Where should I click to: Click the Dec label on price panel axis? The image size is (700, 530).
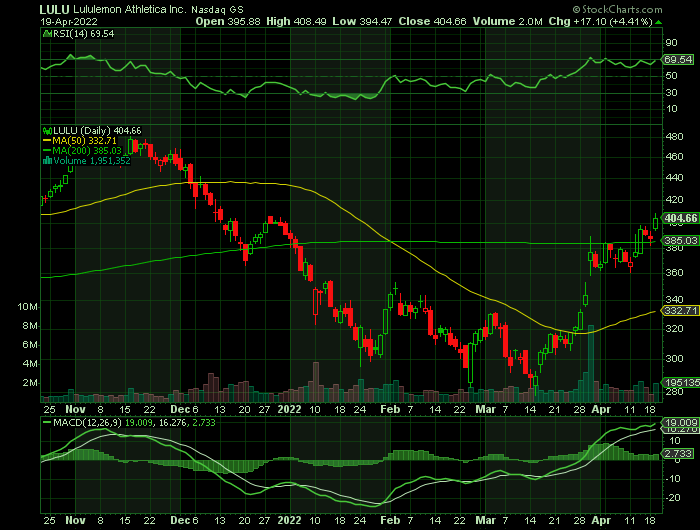click(x=181, y=409)
